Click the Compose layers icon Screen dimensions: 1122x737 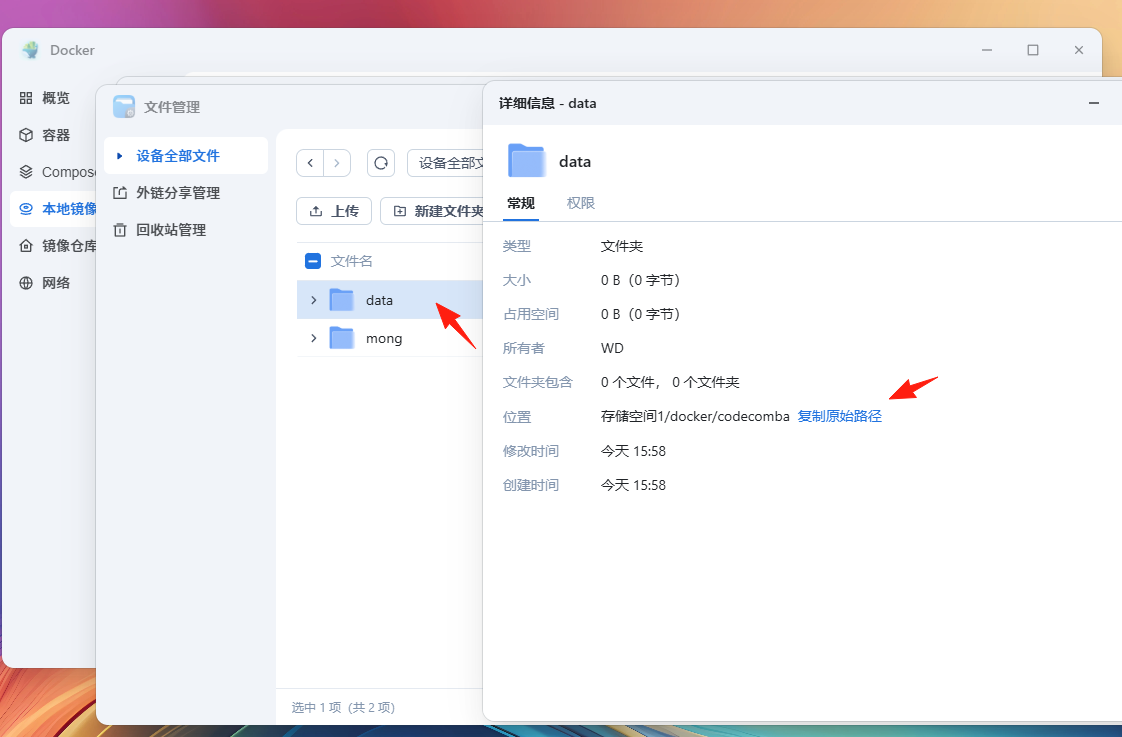26,172
